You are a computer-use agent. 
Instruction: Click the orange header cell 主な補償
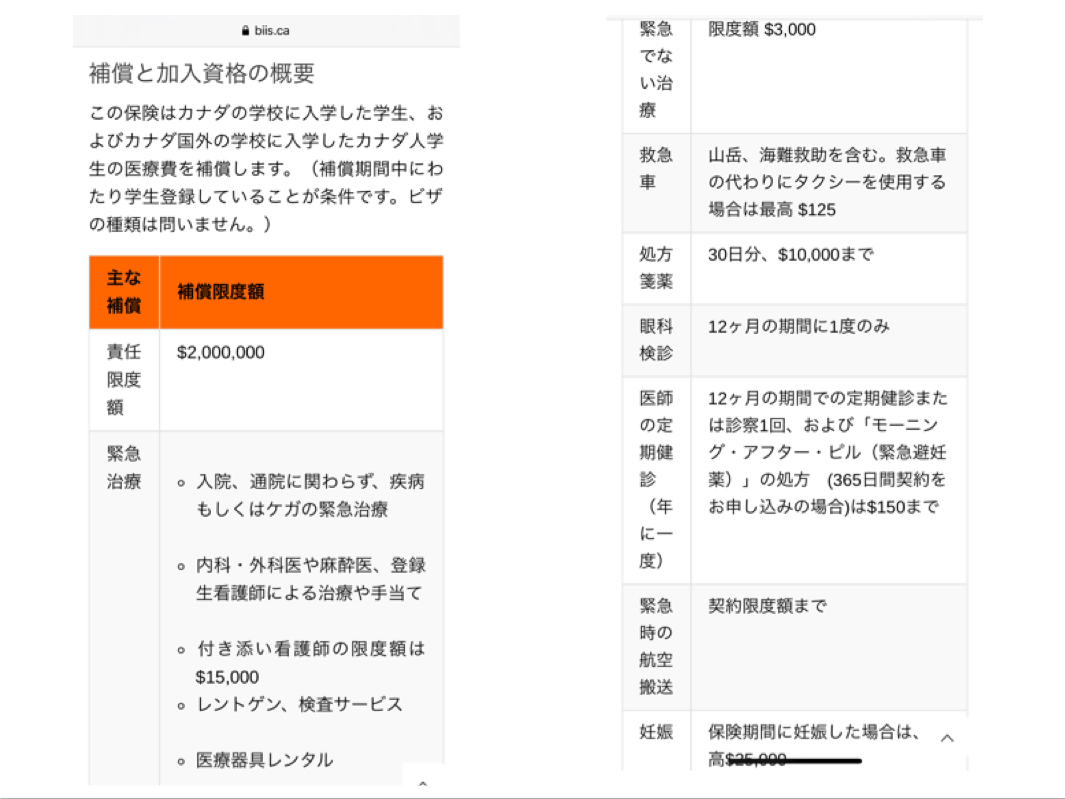click(x=124, y=291)
